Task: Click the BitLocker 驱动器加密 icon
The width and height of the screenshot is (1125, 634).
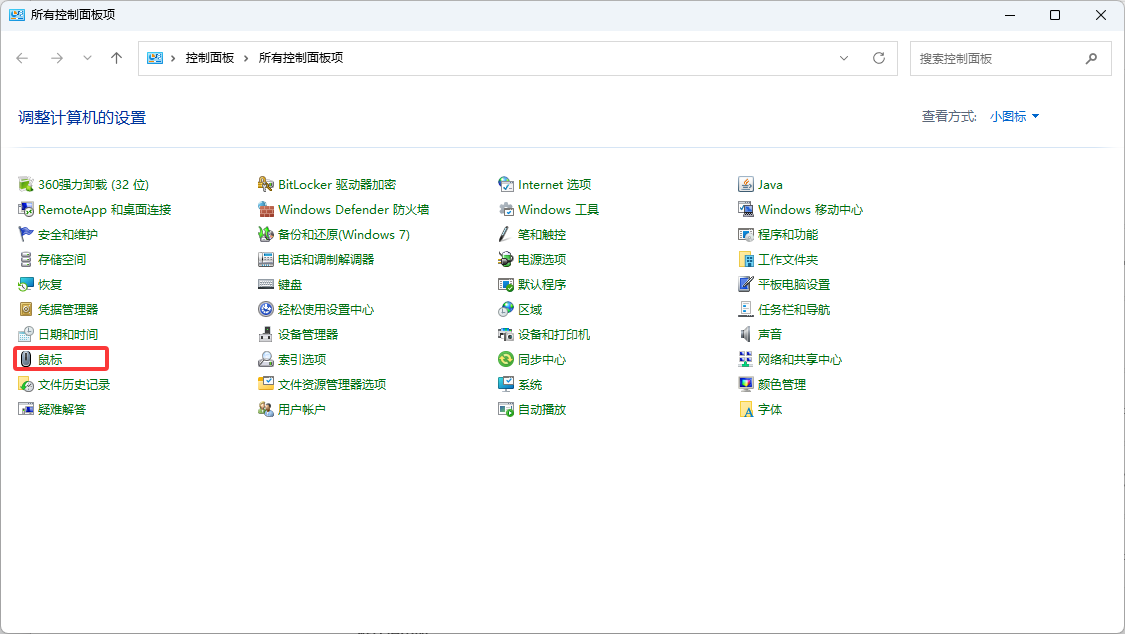Action: click(265, 184)
